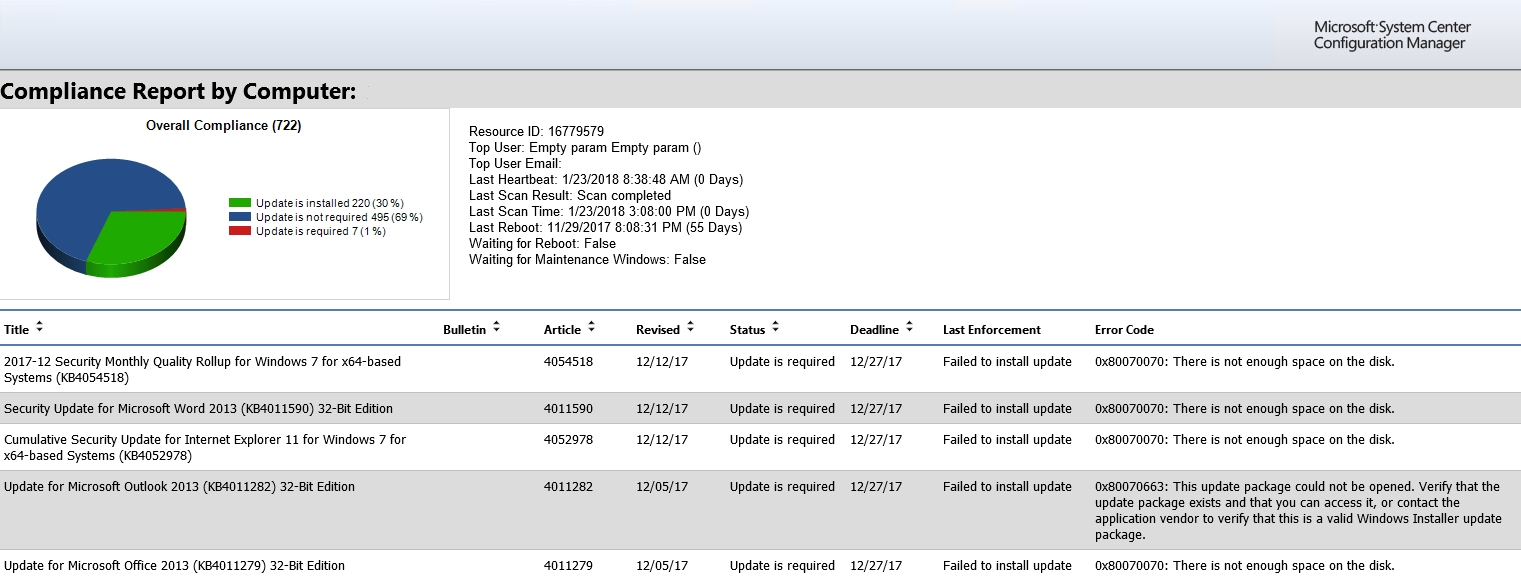Viewport: 1521px width, 576px height.
Task: Click the 'Last Heartbeat' line
Action: (x=606, y=180)
